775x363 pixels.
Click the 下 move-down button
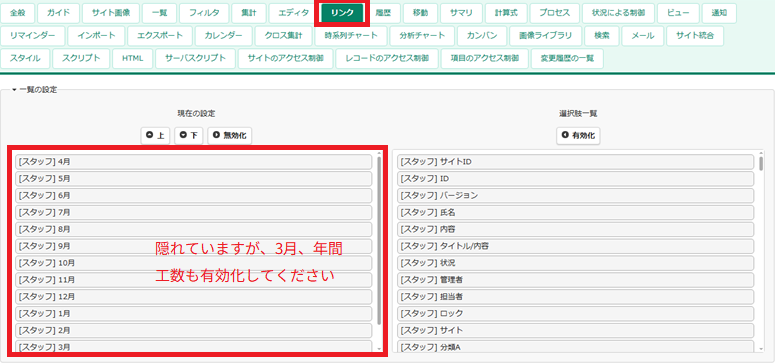point(188,135)
